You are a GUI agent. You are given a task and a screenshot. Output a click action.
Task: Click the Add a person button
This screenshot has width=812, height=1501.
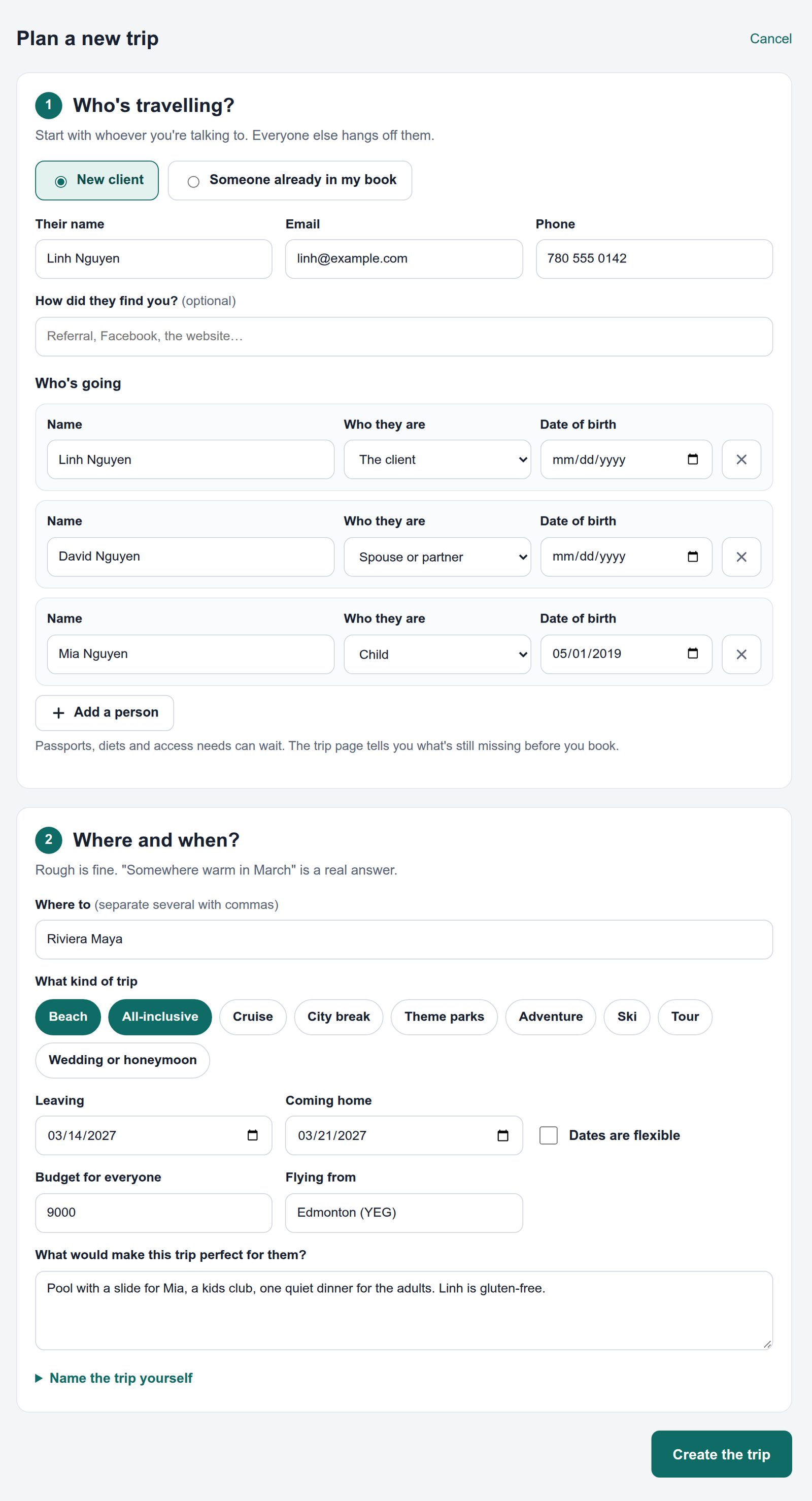(105, 712)
